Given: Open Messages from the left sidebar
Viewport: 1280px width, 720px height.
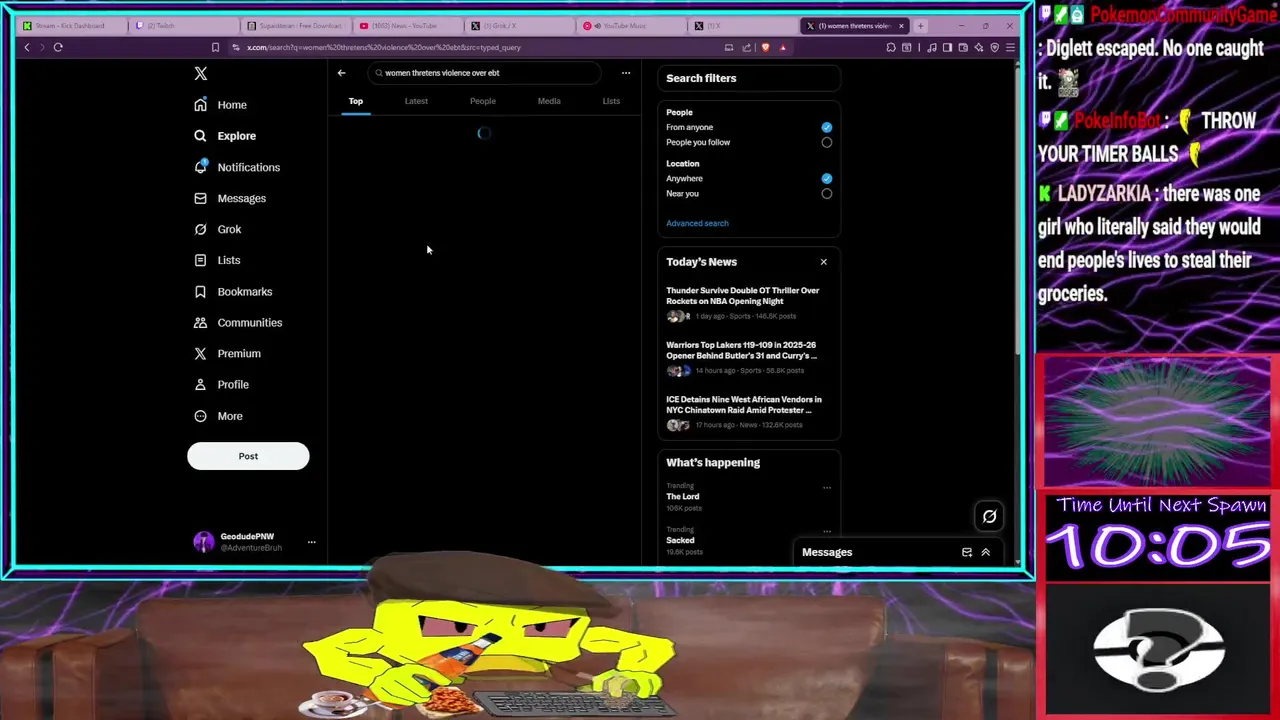Looking at the screenshot, I should tap(230, 198).
